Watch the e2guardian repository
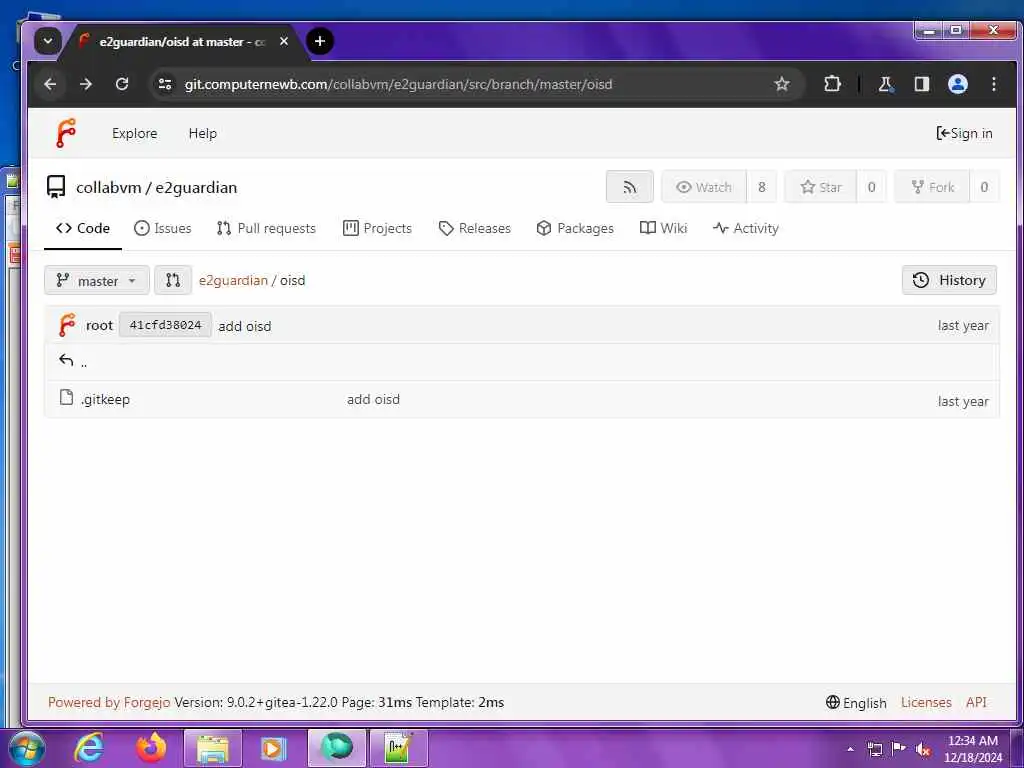This screenshot has width=1024, height=768. pos(703,187)
